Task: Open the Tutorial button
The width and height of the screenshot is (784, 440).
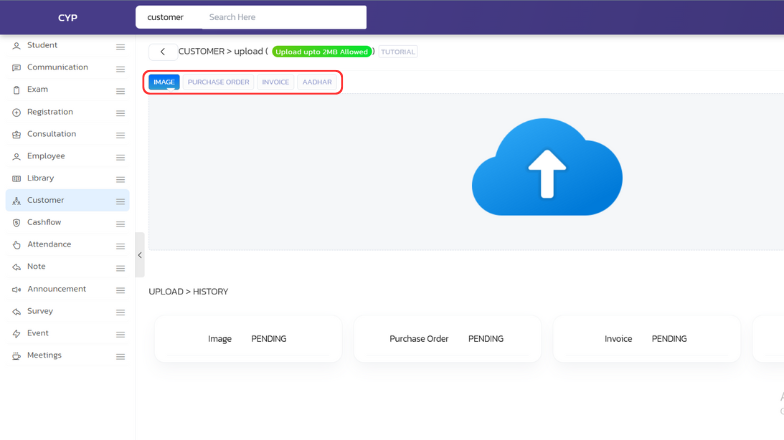Action: tap(398, 52)
